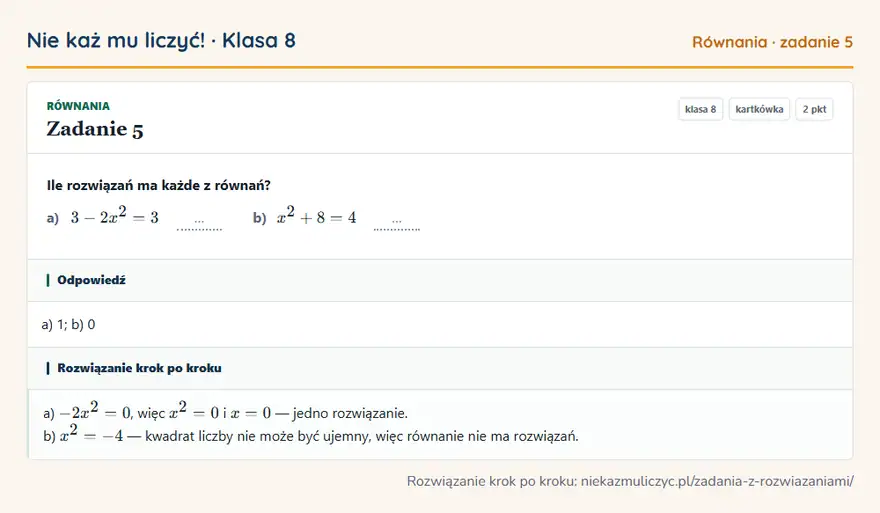Click the 'Nie każ mu liczyć! · Klasa 8' title
The width and height of the screenshot is (880, 513).
point(161,40)
